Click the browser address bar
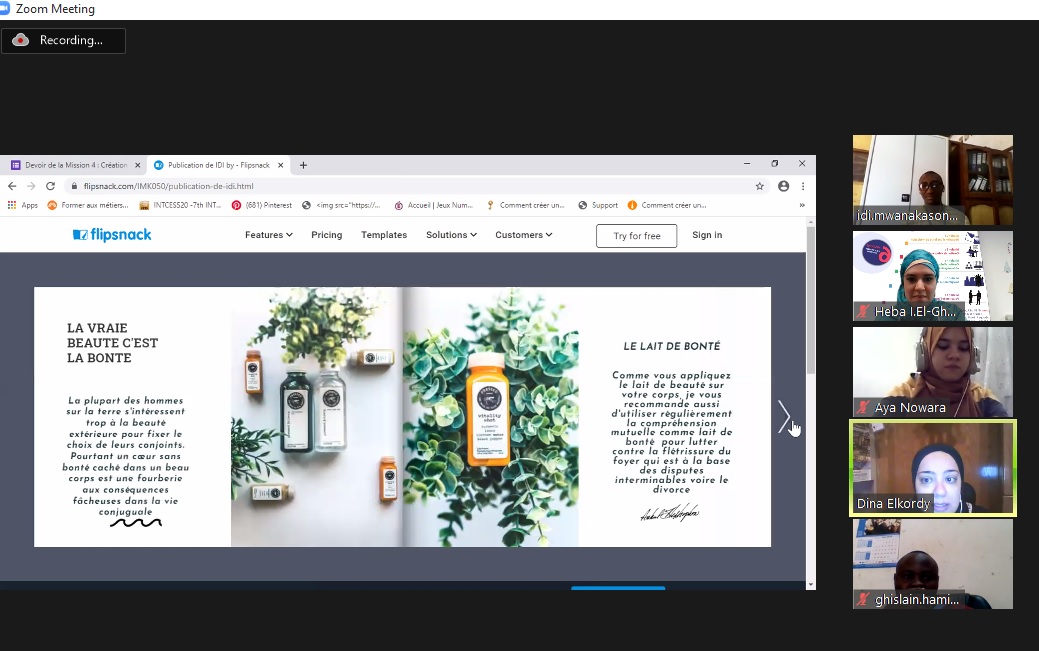 (x=400, y=186)
